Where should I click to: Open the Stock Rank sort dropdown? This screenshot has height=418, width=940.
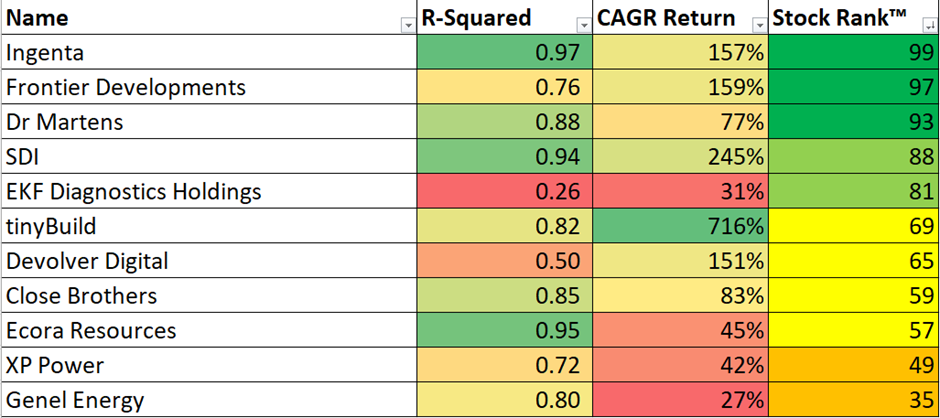tap(929, 26)
